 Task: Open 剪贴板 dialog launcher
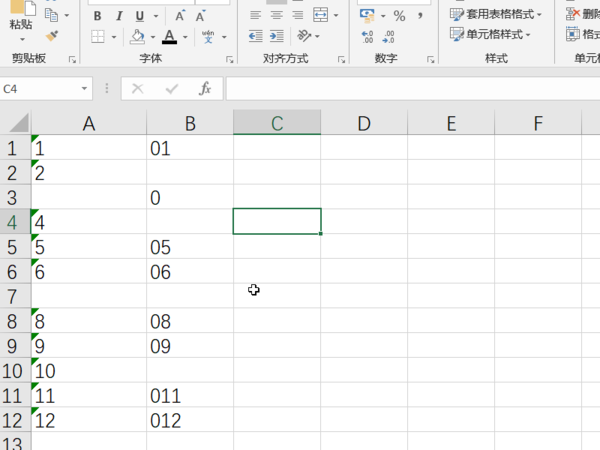tap(72, 59)
